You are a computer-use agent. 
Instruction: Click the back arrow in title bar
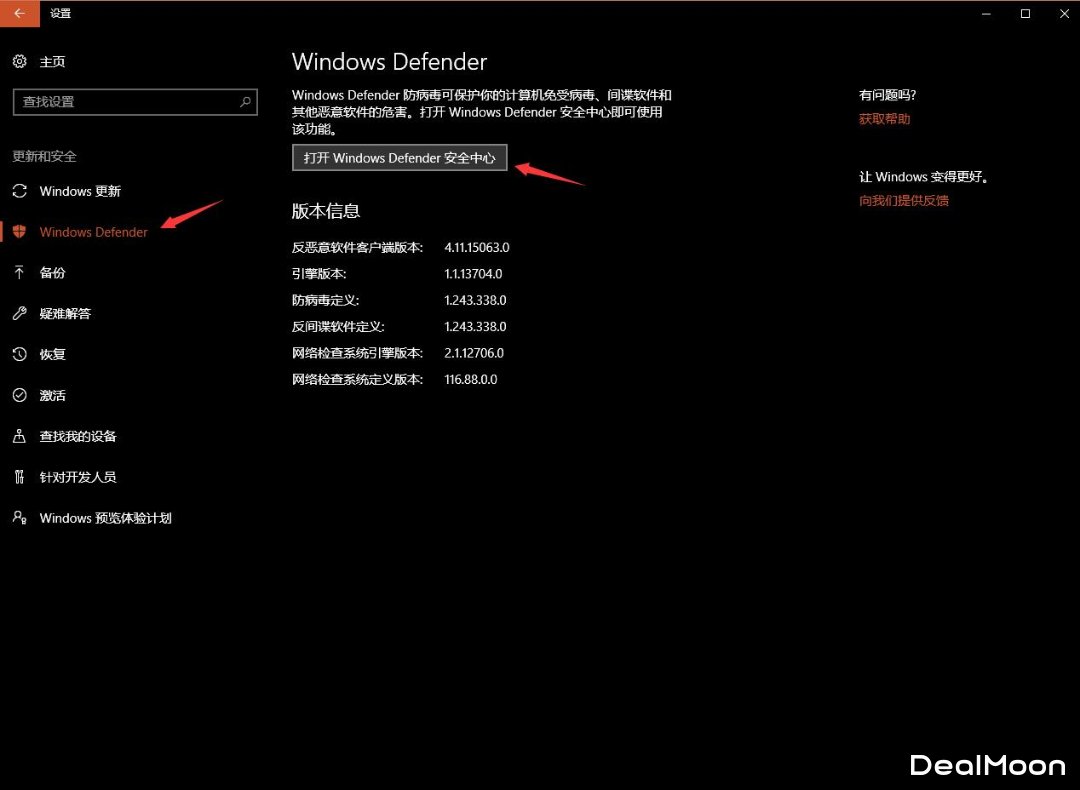[19, 14]
